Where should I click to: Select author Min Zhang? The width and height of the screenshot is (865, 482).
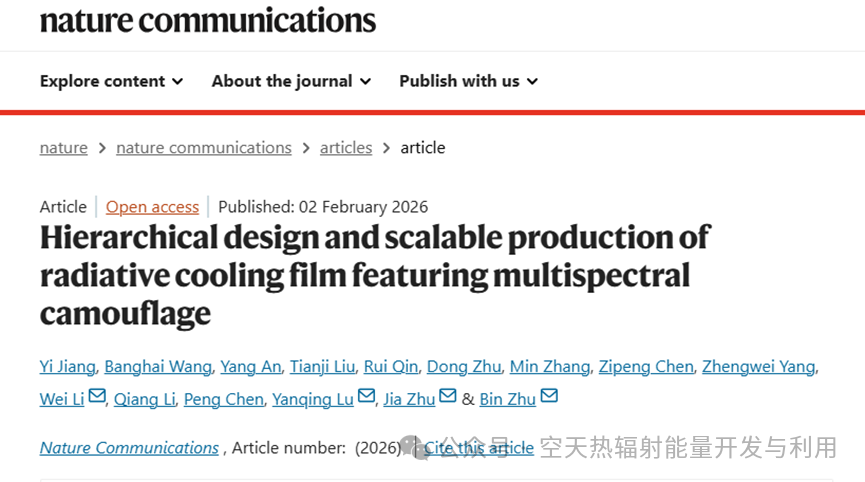[549, 366]
